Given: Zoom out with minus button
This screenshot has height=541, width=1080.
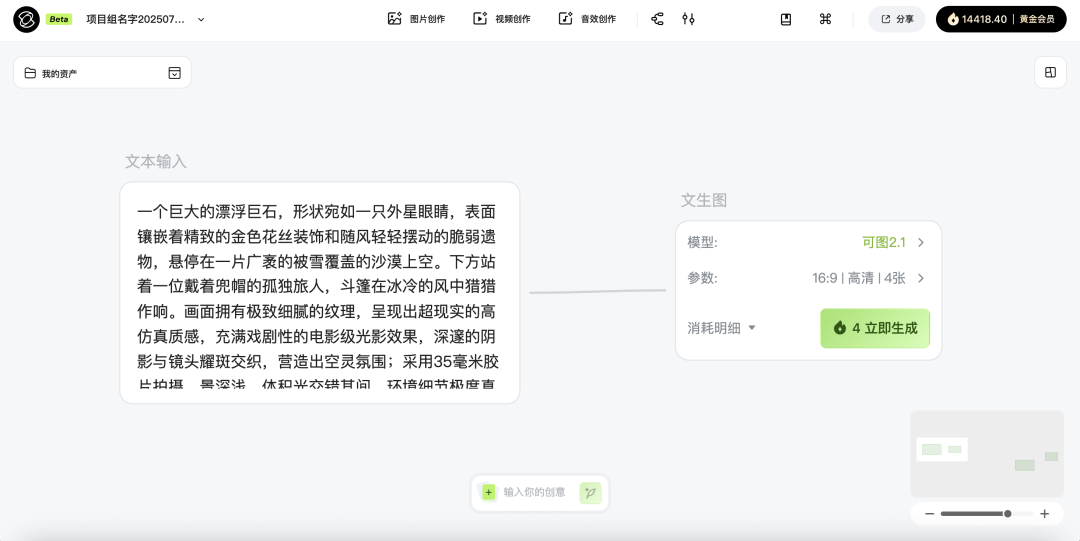Looking at the screenshot, I should pos(929,513).
